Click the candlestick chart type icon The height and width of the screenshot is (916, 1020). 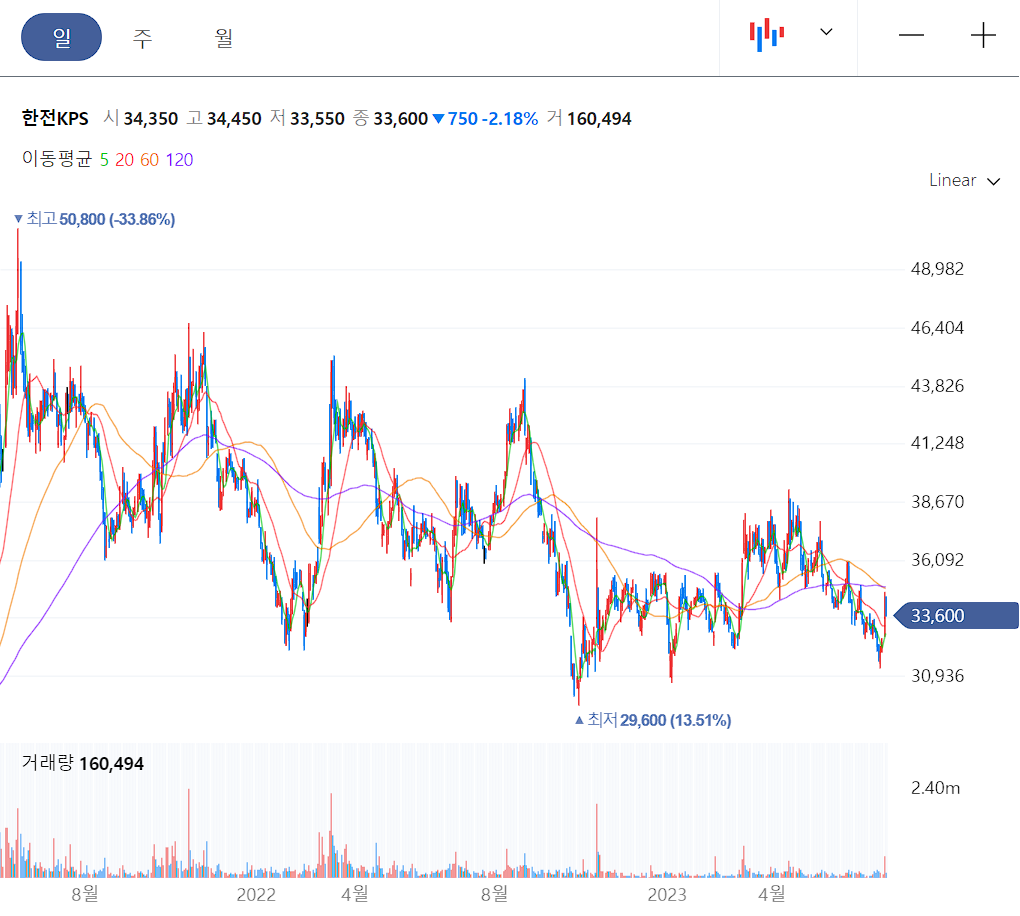767,34
